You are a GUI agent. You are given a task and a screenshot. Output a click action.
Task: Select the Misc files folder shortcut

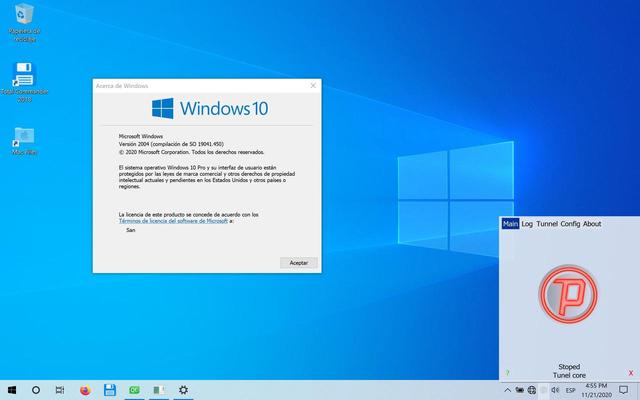[24, 141]
